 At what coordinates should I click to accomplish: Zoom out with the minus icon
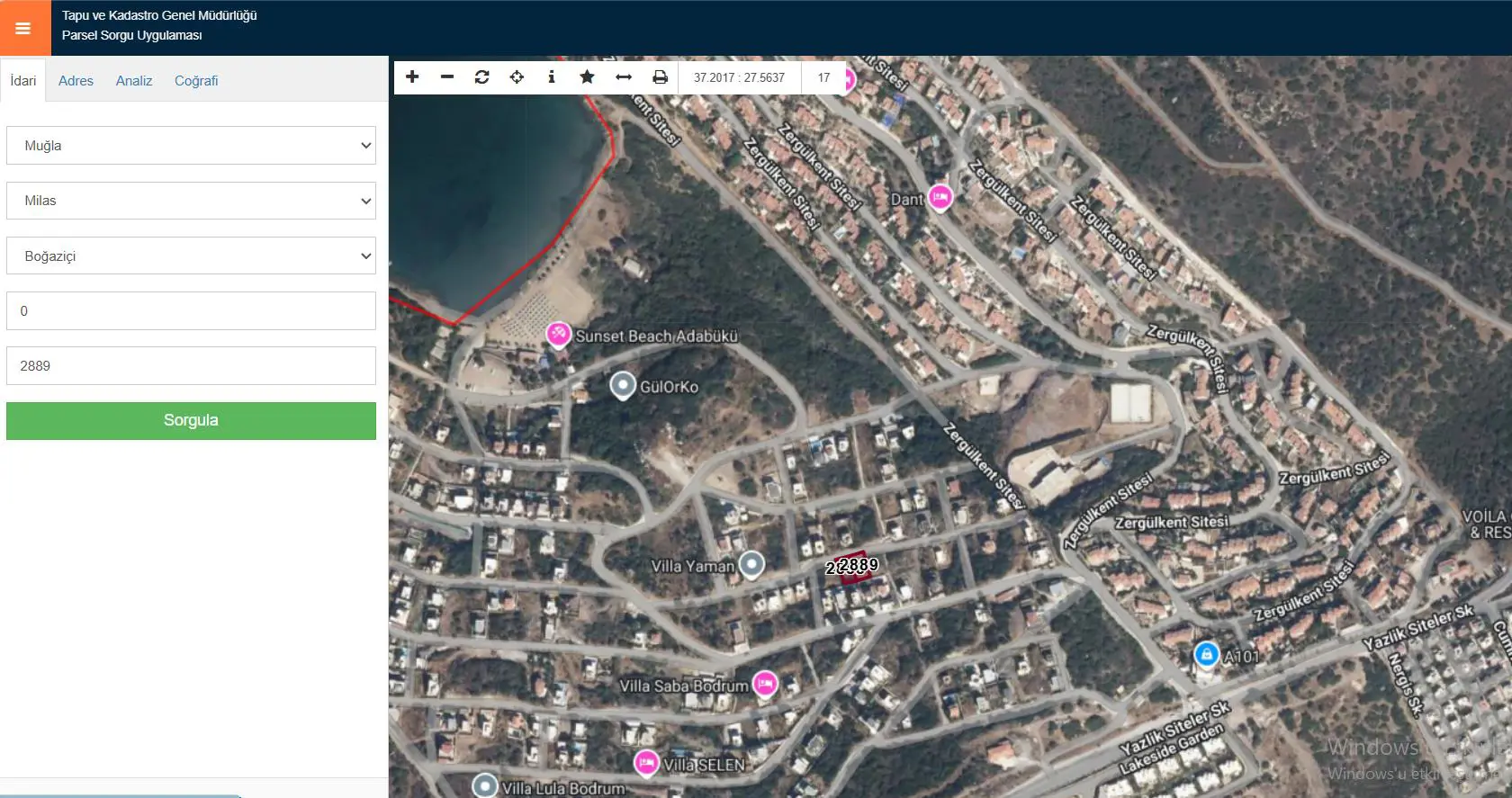click(x=447, y=77)
